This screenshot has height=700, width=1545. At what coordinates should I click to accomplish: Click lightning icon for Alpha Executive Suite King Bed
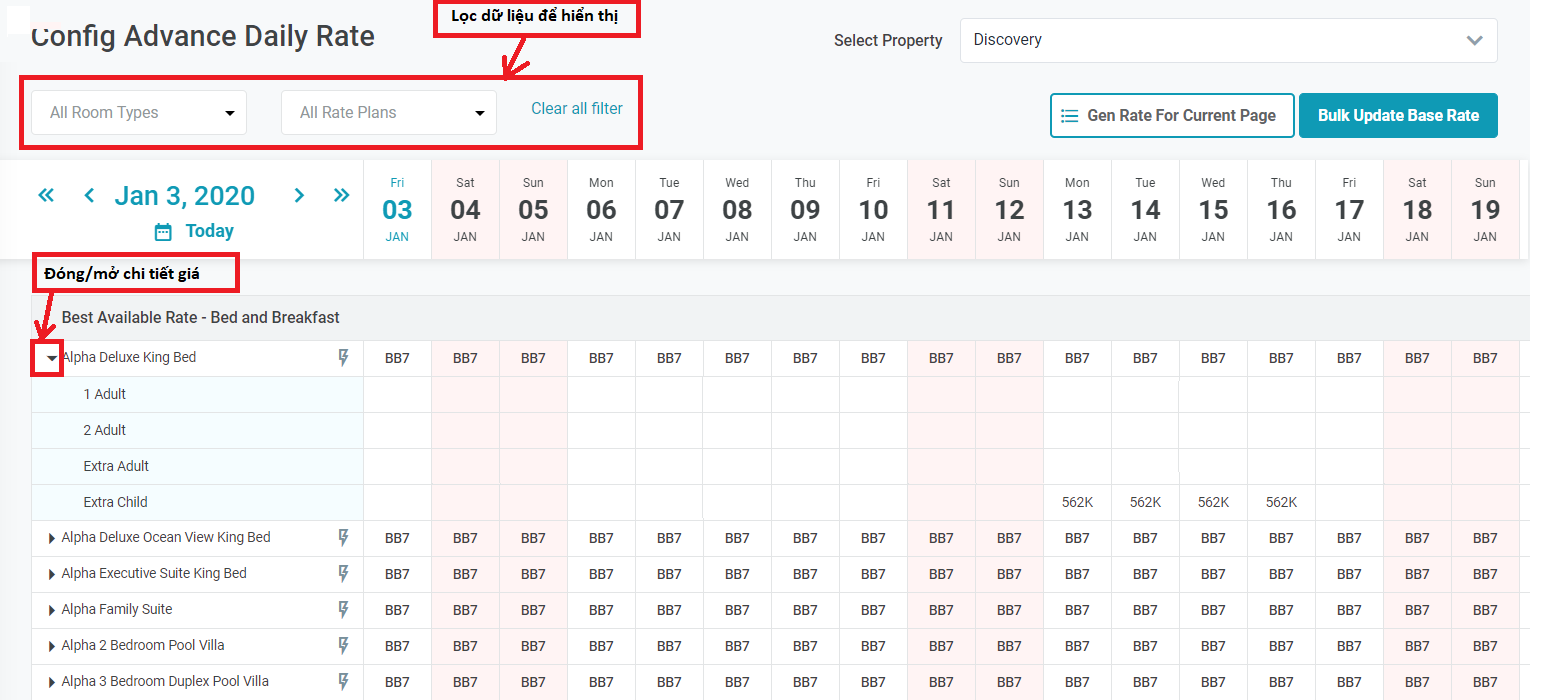pyautogui.click(x=343, y=574)
